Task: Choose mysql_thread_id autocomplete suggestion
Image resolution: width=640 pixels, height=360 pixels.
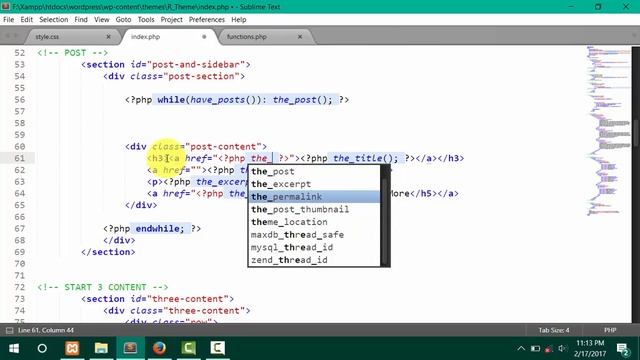Action: [x=314, y=247]
